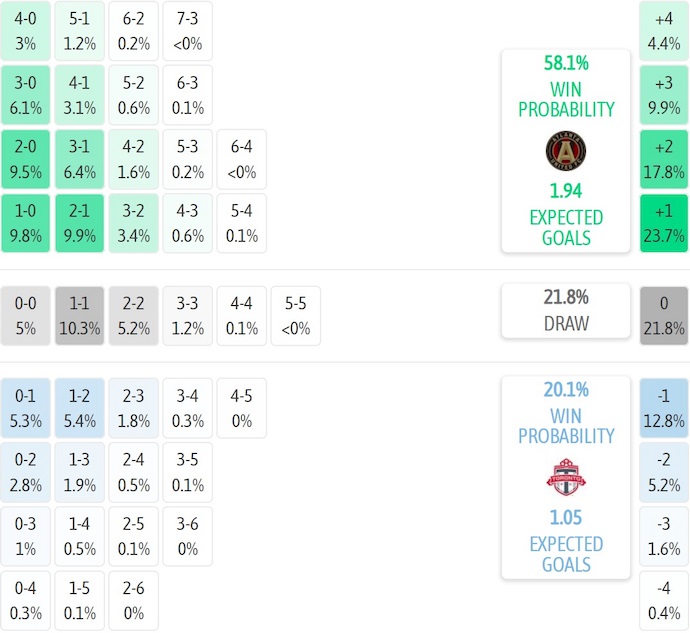Image resolution: width=690 pixels, height=633 pixels.
Task: Click the Toronto FC team logo
Action: [565, 477]
